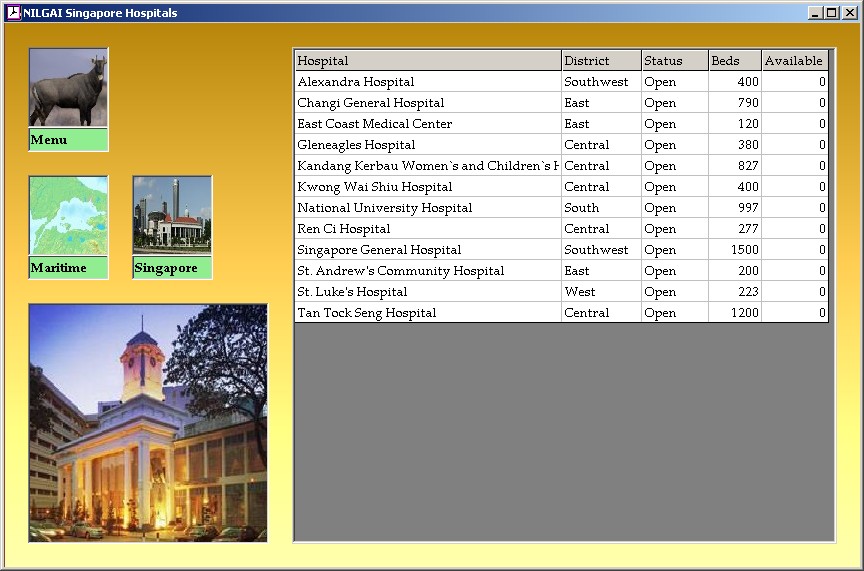
Task: Click the NILGAI app icon in title bar
Action: point(13,13)
